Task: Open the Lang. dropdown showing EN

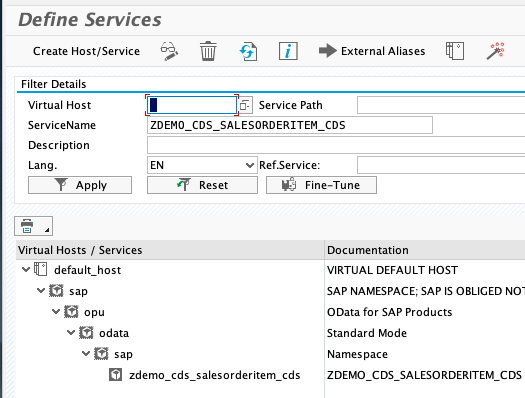Action: [202, 165]
